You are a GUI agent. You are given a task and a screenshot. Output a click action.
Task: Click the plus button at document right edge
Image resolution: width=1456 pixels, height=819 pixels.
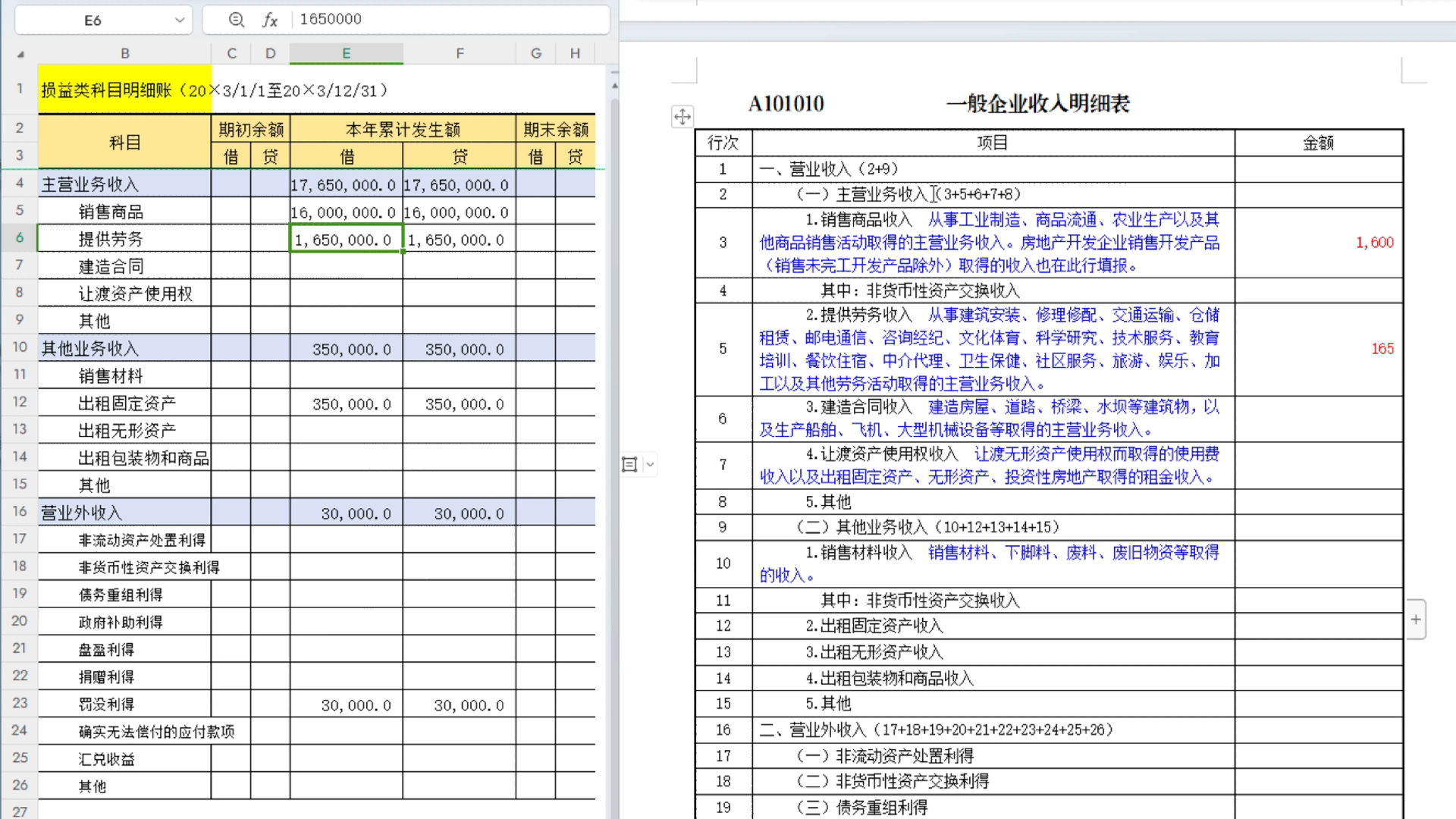[1416, 620]
